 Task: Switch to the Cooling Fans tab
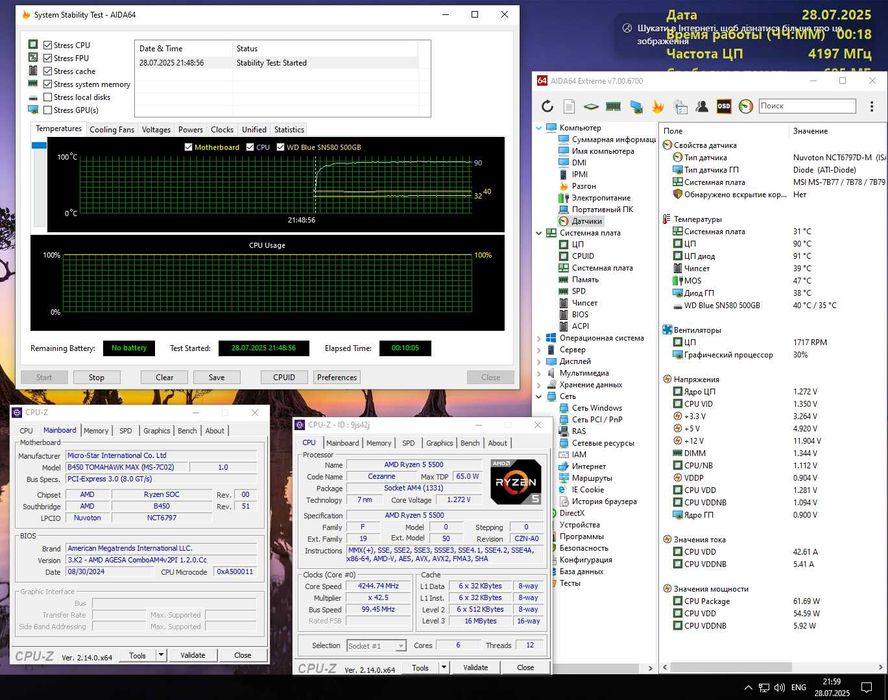112,129
